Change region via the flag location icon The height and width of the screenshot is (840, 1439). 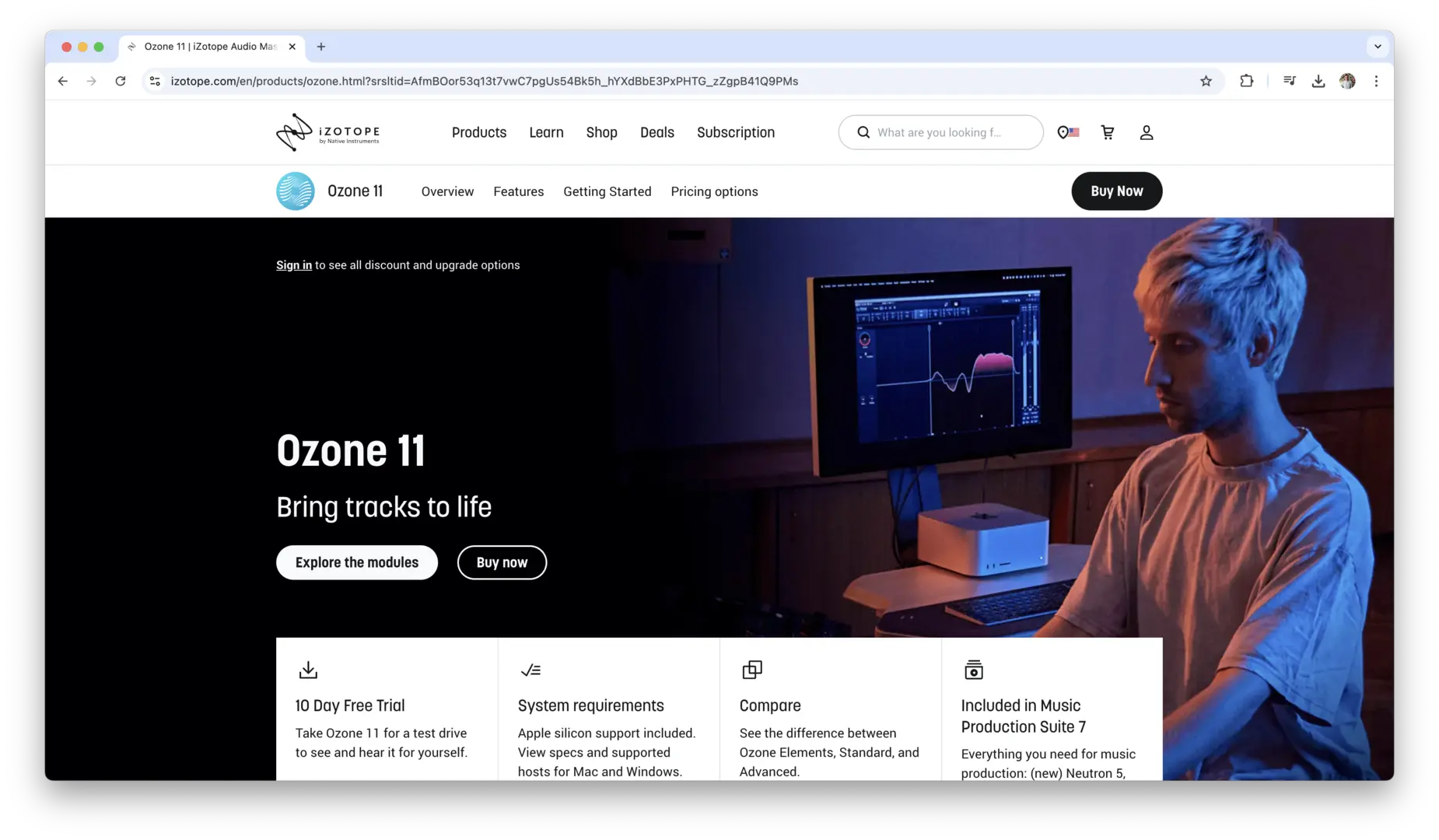(1068, 133)
